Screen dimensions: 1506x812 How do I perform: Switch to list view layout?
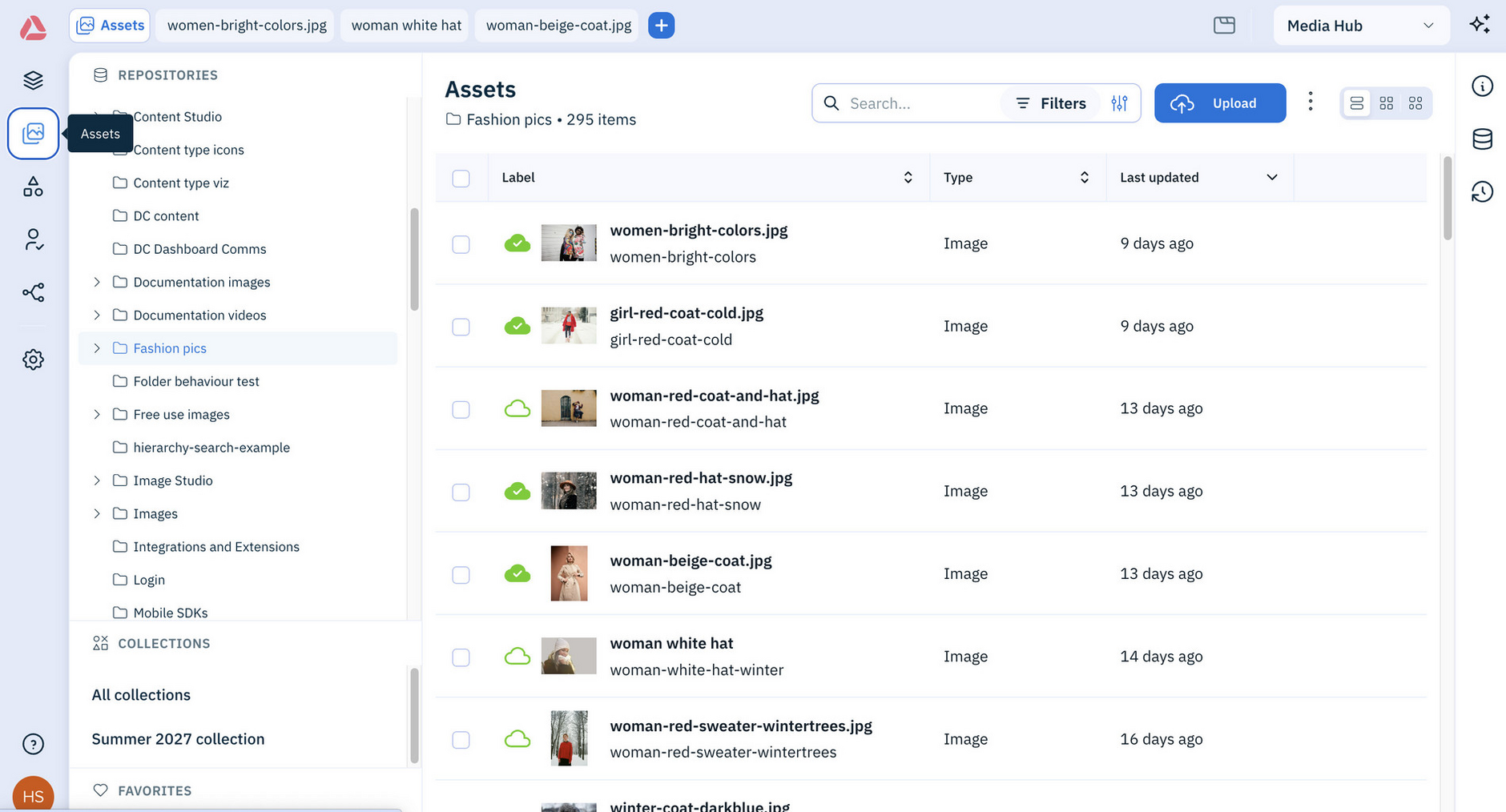click(x=1356, y=103)
